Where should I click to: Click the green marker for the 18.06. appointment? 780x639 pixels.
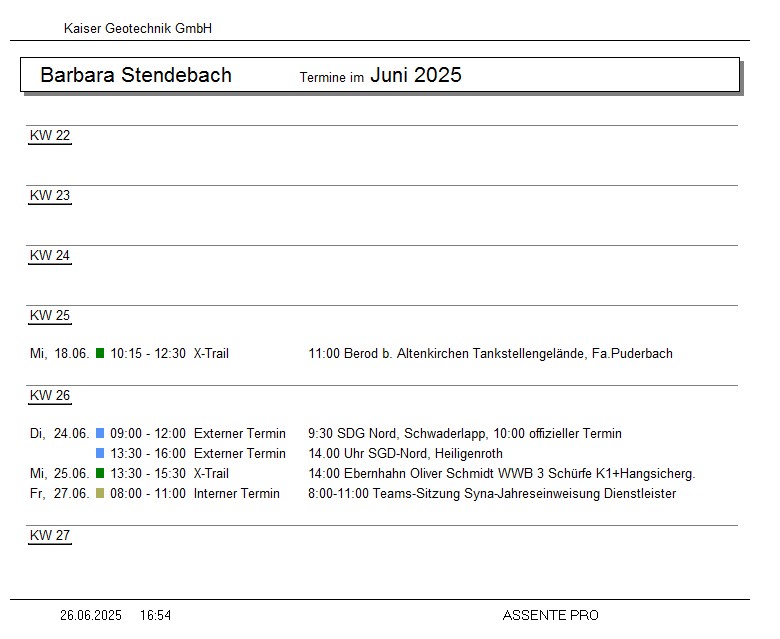(100, 353)
